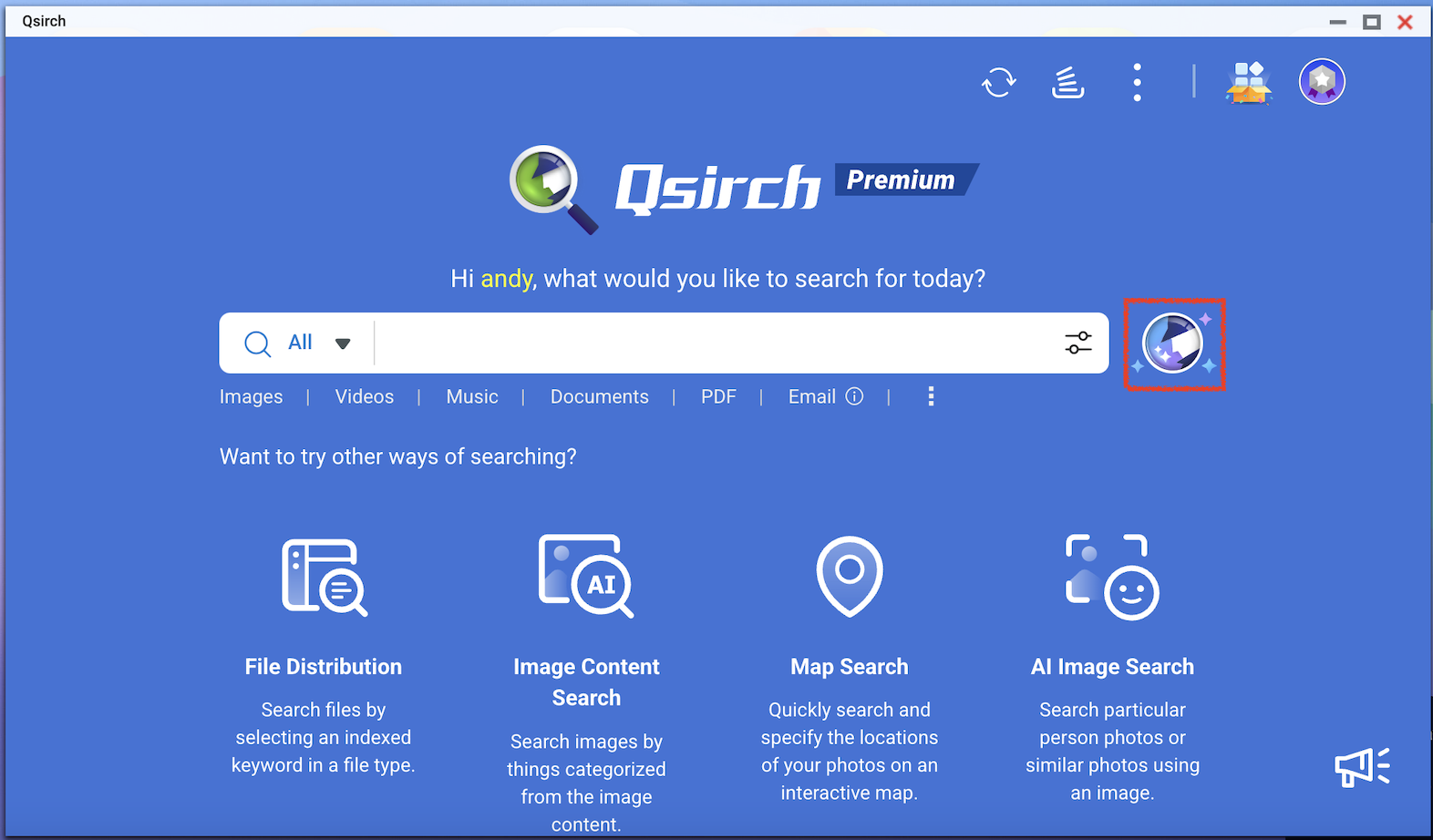Filter by Email
This screenshot has height=840, width=1433.
point(811,397)
